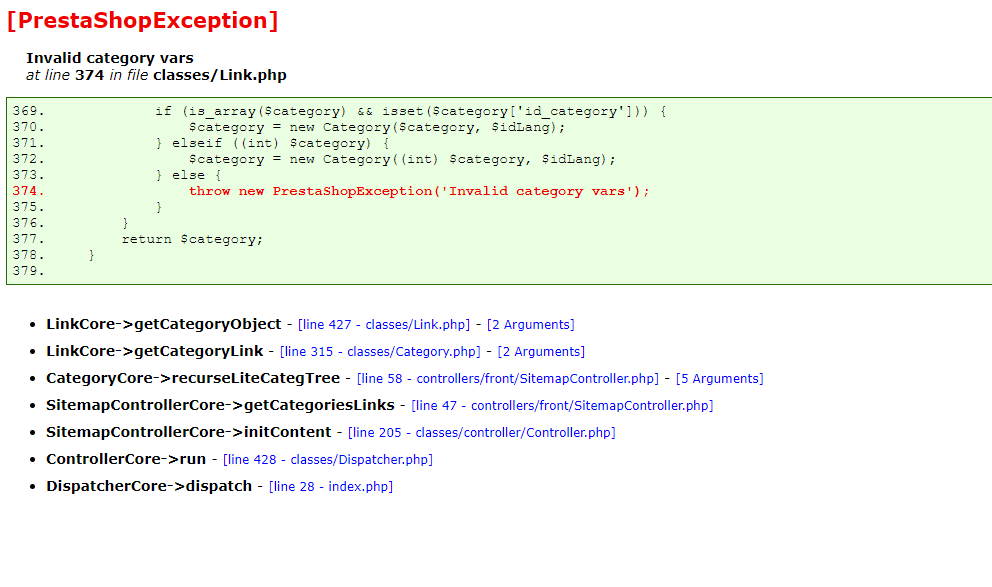Open the line 47 SitemapController.php link
992x587 pixels.
pyautogui.click(x=562, y=405)
